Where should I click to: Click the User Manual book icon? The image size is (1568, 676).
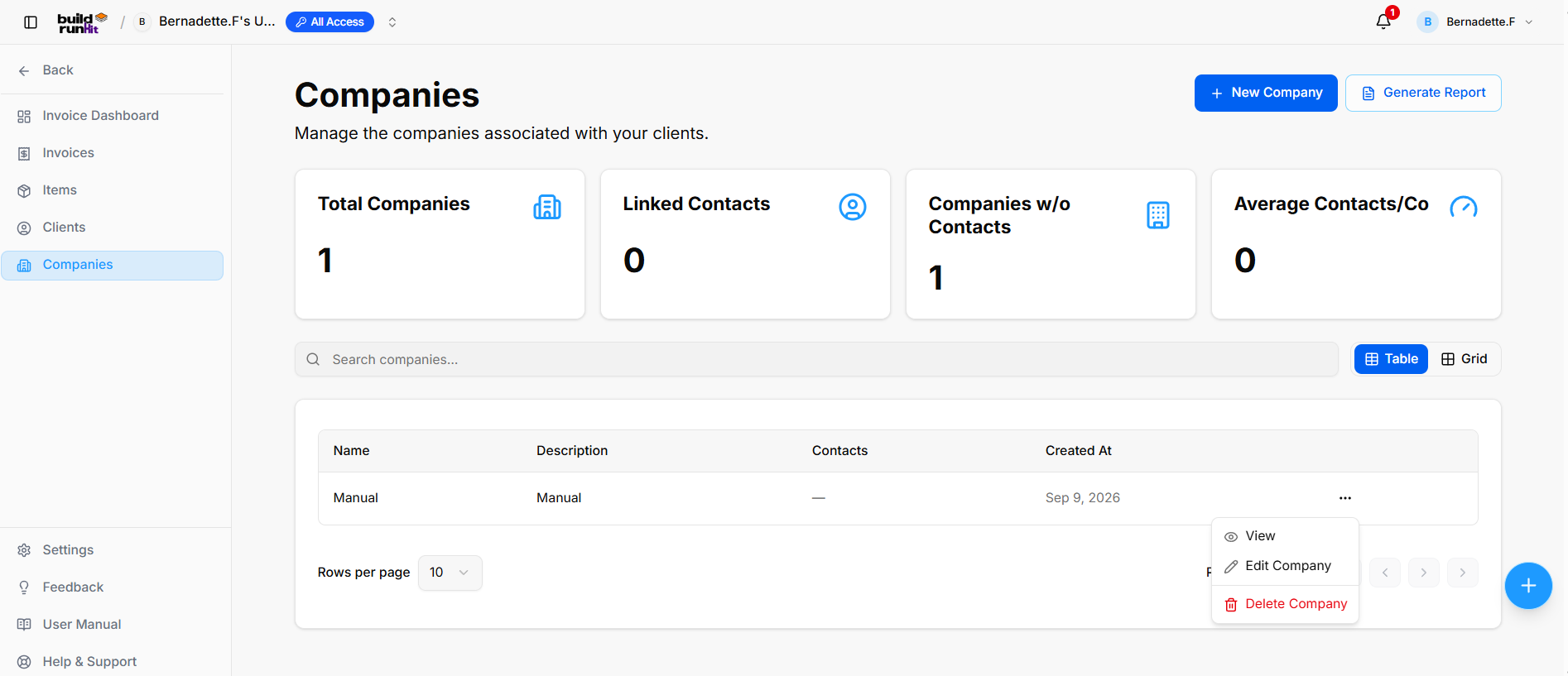[x=24, y=625]
